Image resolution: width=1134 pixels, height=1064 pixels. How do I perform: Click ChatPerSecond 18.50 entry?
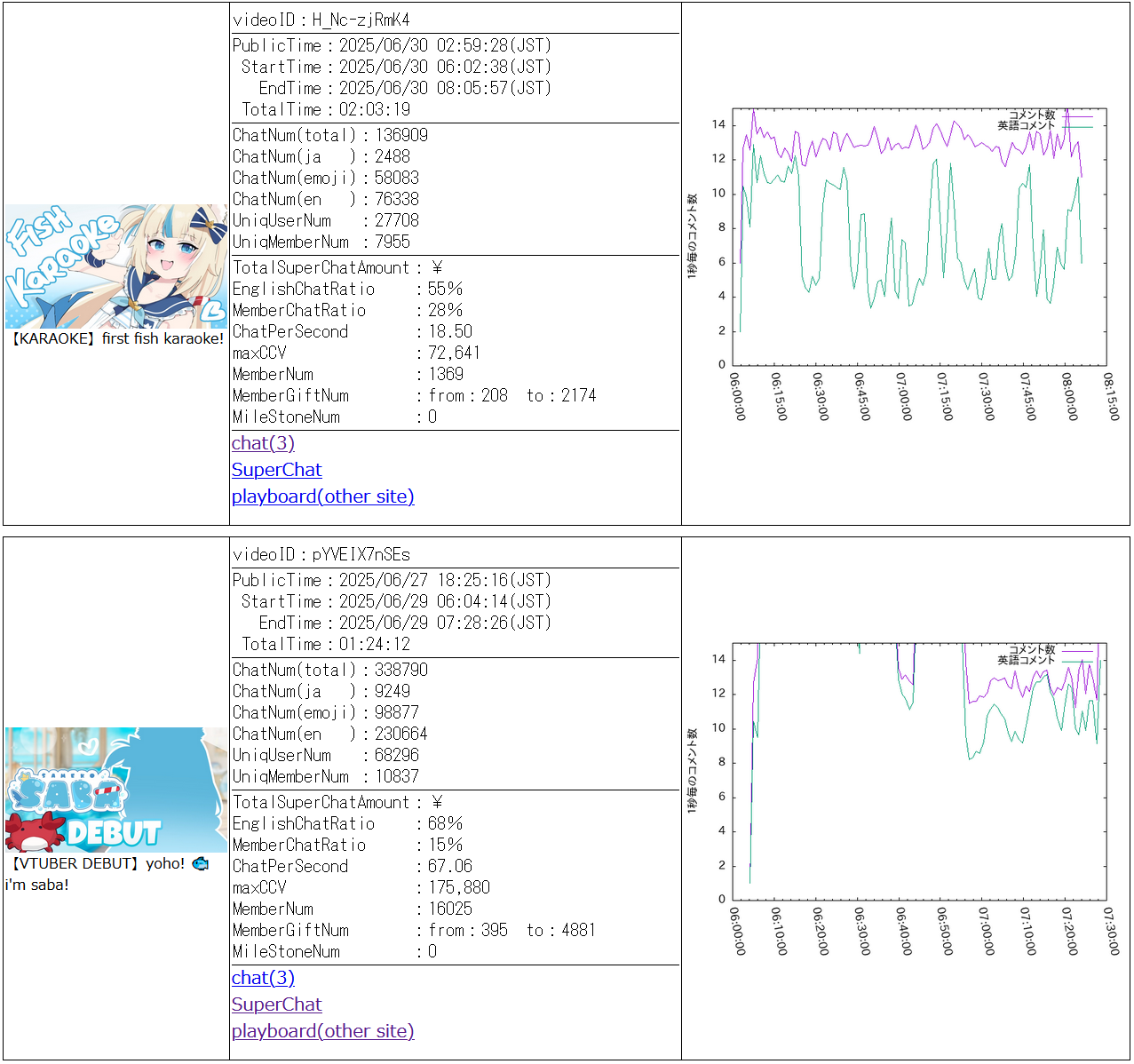353,331
